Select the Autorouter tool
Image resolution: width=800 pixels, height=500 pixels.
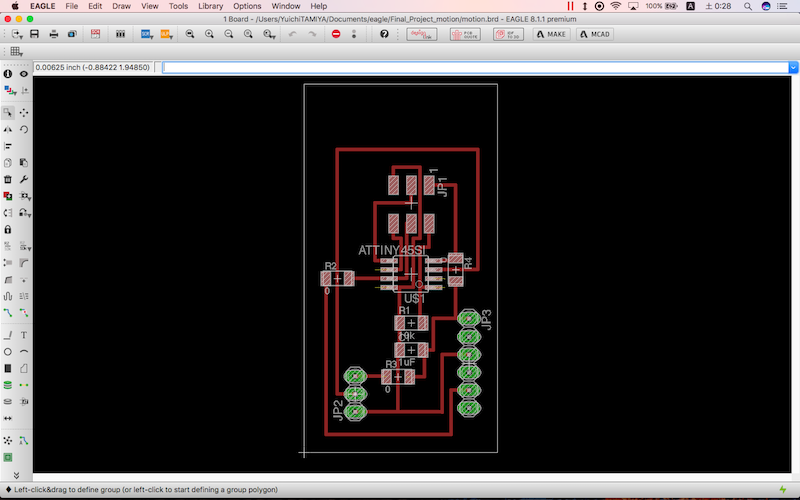click(24, 441)
